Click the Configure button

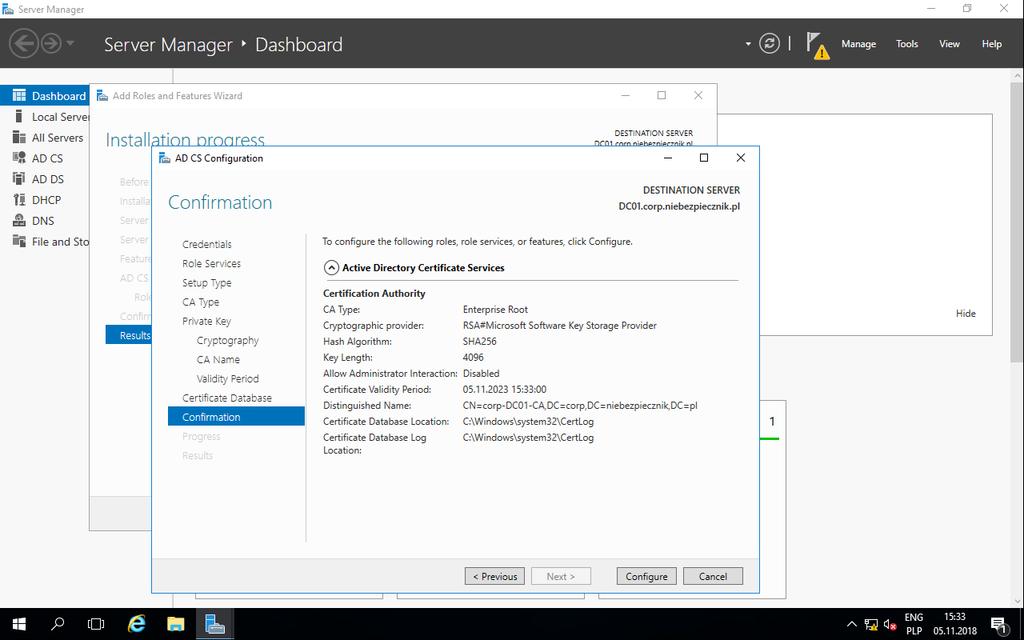[647, 577]
